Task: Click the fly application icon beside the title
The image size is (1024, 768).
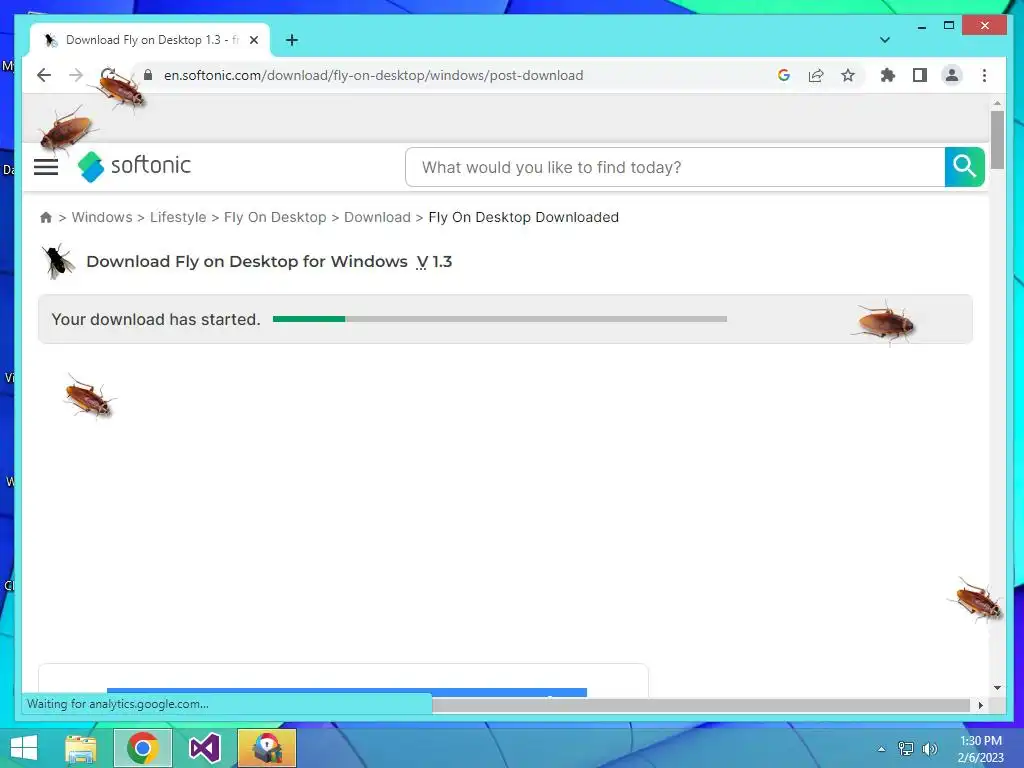Action: pyautogui.click(x=59, y=261)
